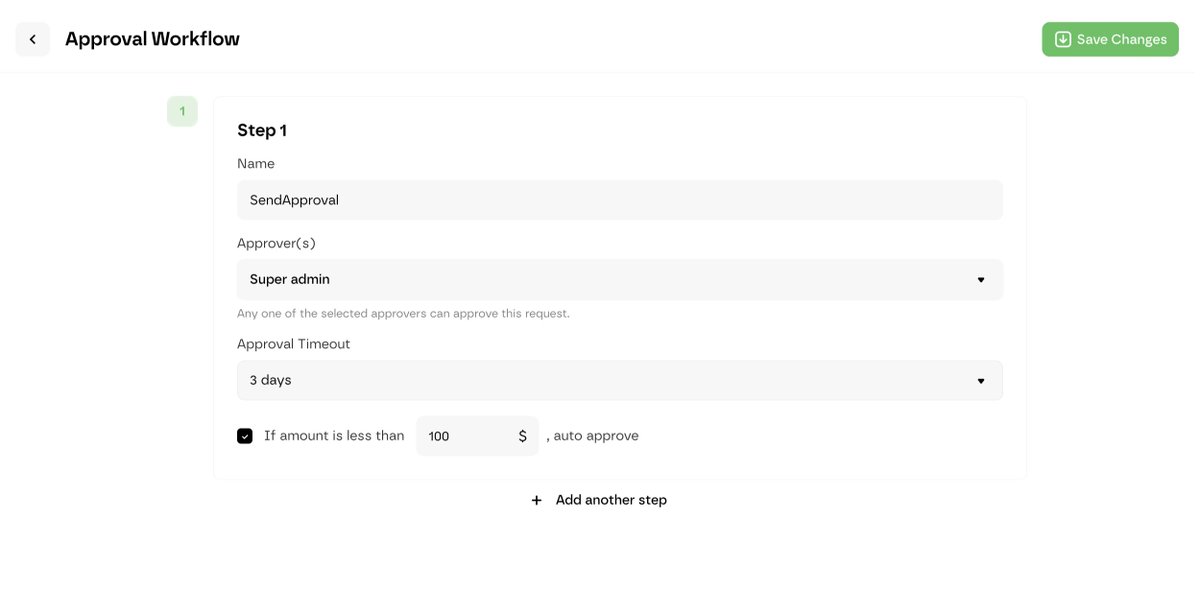Viewport: 1200px width, 613px height.
Task: Focus the Name field containing SendApproval
Action: tap(620, 200)
